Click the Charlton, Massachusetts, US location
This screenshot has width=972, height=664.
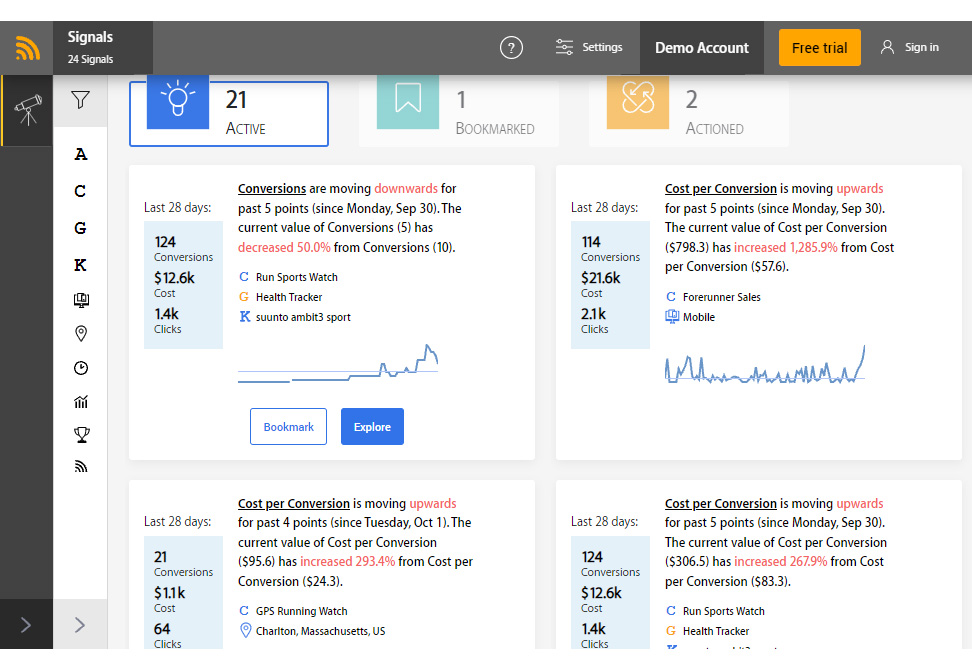[x=320, y=631]
